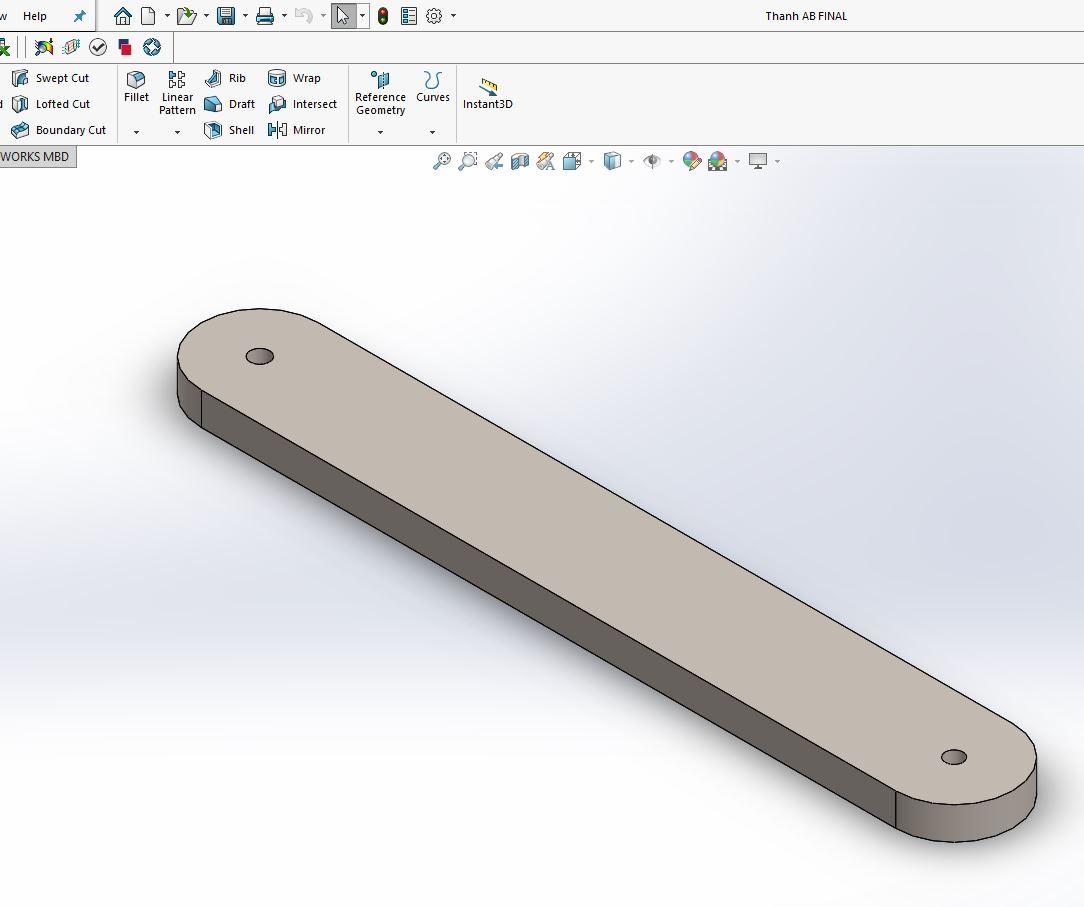Apply the Shell feature

point(229,130)
